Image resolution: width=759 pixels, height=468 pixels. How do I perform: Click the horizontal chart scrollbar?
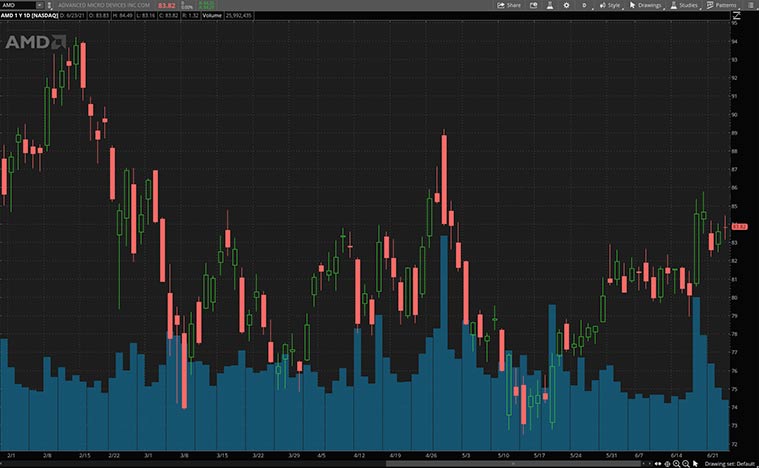point(500,463)
